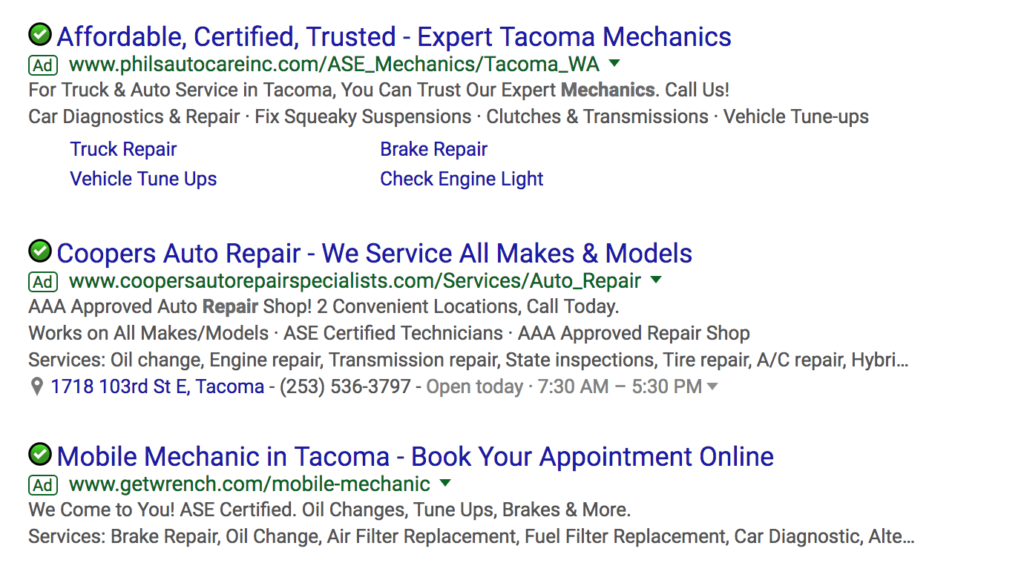The width and height of the screenshot is (1024, 586).
Task: Click green checkmark icon beside Mobile Mechanic in Tacoma
Action: [40, 454]
